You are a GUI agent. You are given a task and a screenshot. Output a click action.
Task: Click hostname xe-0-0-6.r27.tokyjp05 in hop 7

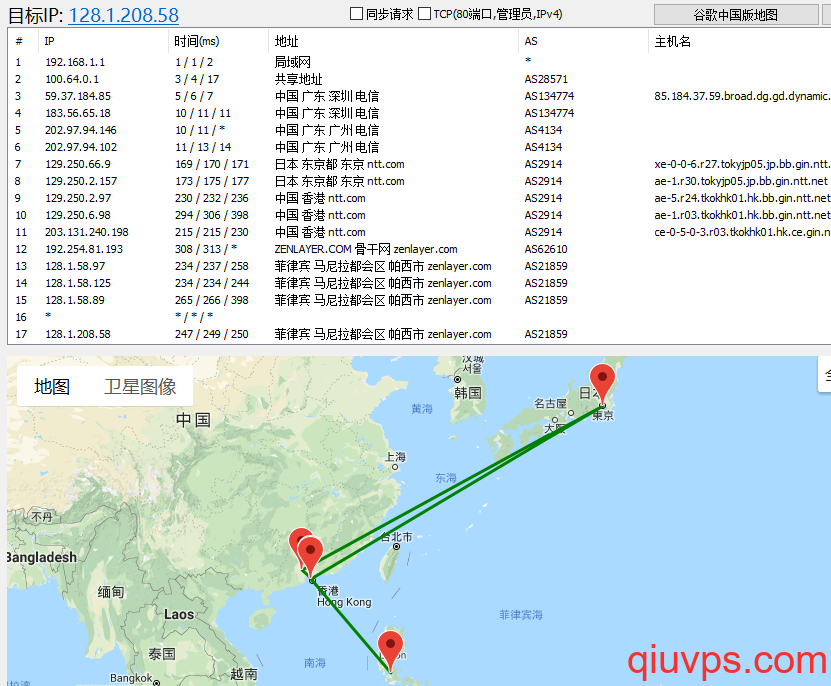point(742,164)
